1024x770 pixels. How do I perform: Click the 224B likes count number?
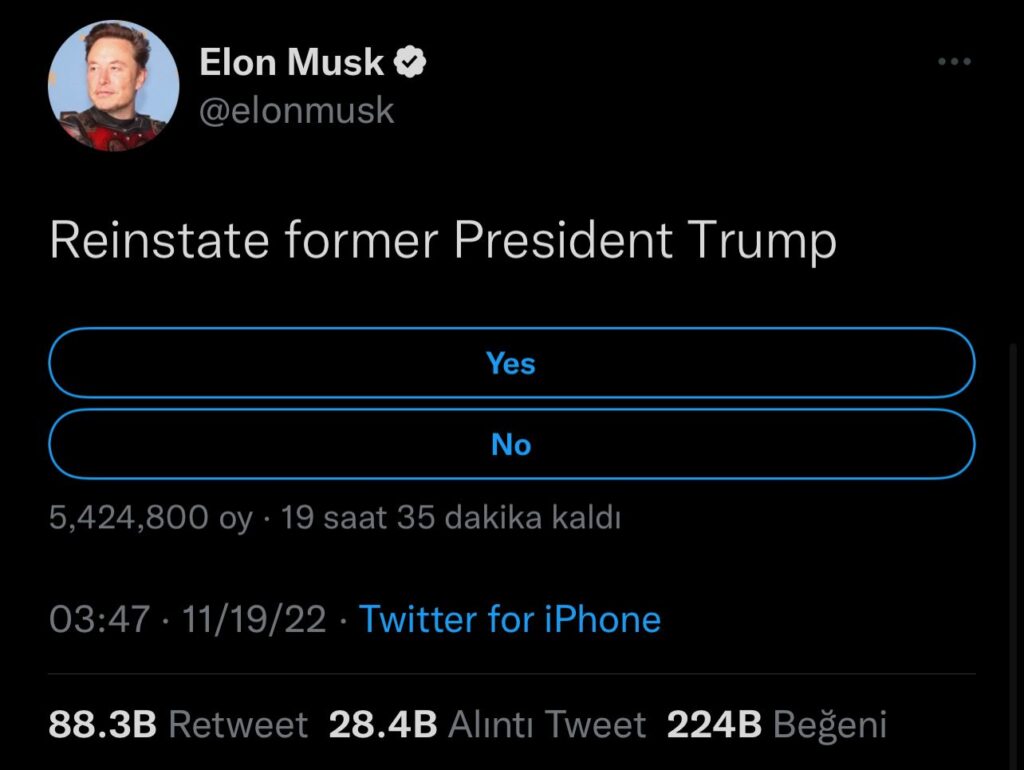click(715, 724)
